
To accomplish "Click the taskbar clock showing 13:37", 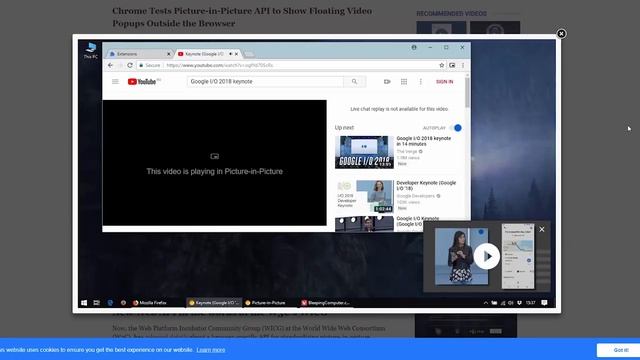I will [x=530, y=303].
